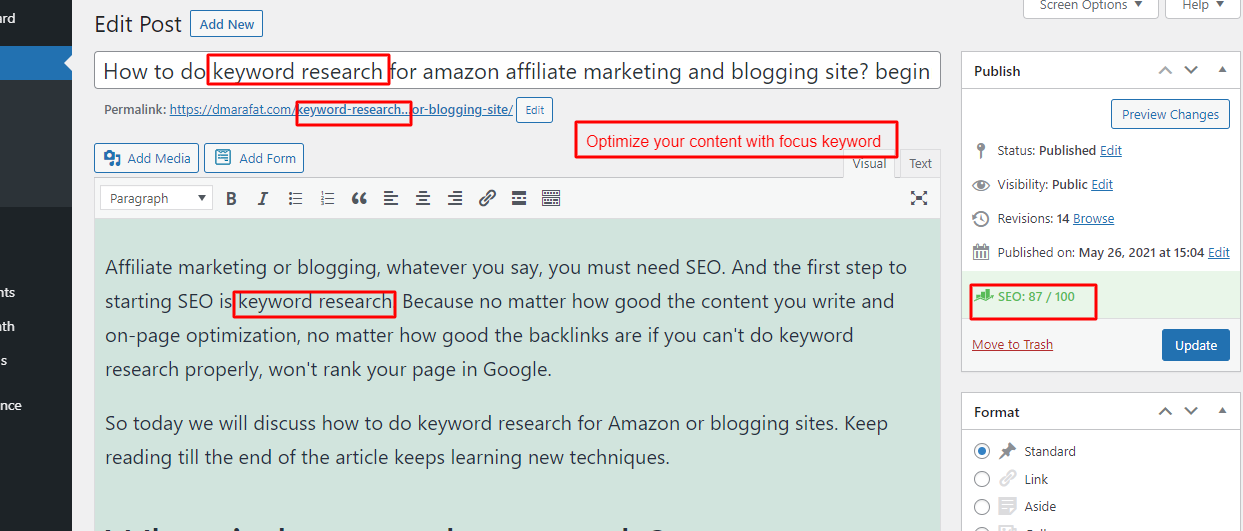
Task: Click into the first body paragraph
Action: [x=506, y=318]
